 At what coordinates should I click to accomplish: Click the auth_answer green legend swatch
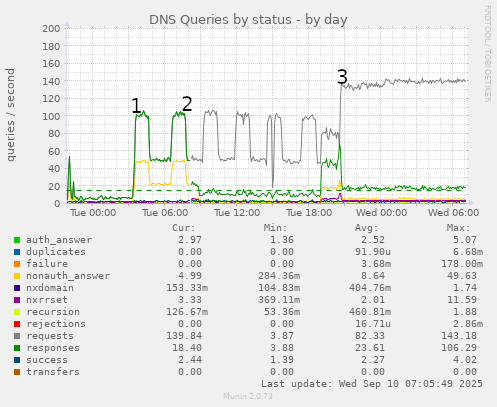(17, 240)
